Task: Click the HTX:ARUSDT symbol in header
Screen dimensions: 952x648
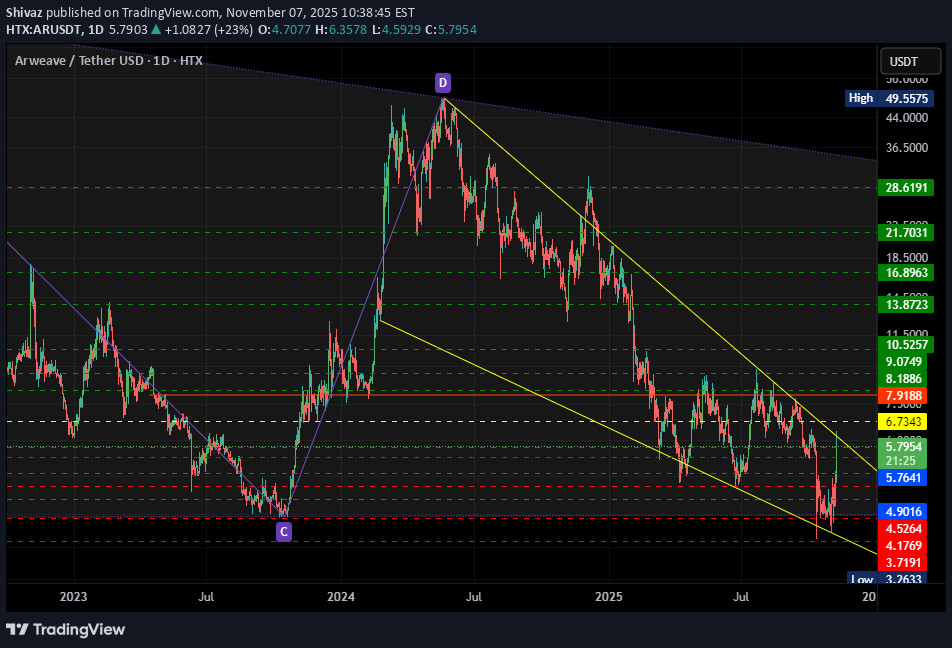Action: click(x=48, y=31)
